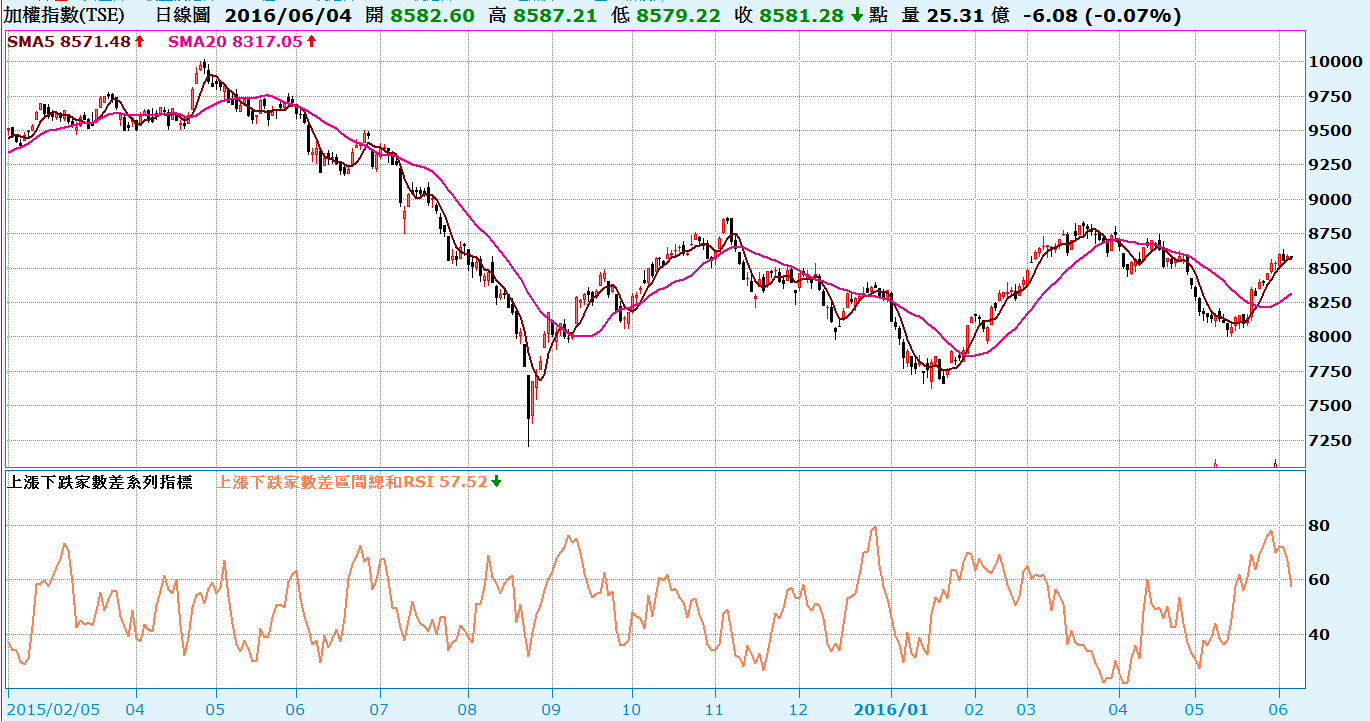Screen dimensions: 1370x721
Task: Click the 80 level on RSI axis
Action: click(x=1318, y=526)
